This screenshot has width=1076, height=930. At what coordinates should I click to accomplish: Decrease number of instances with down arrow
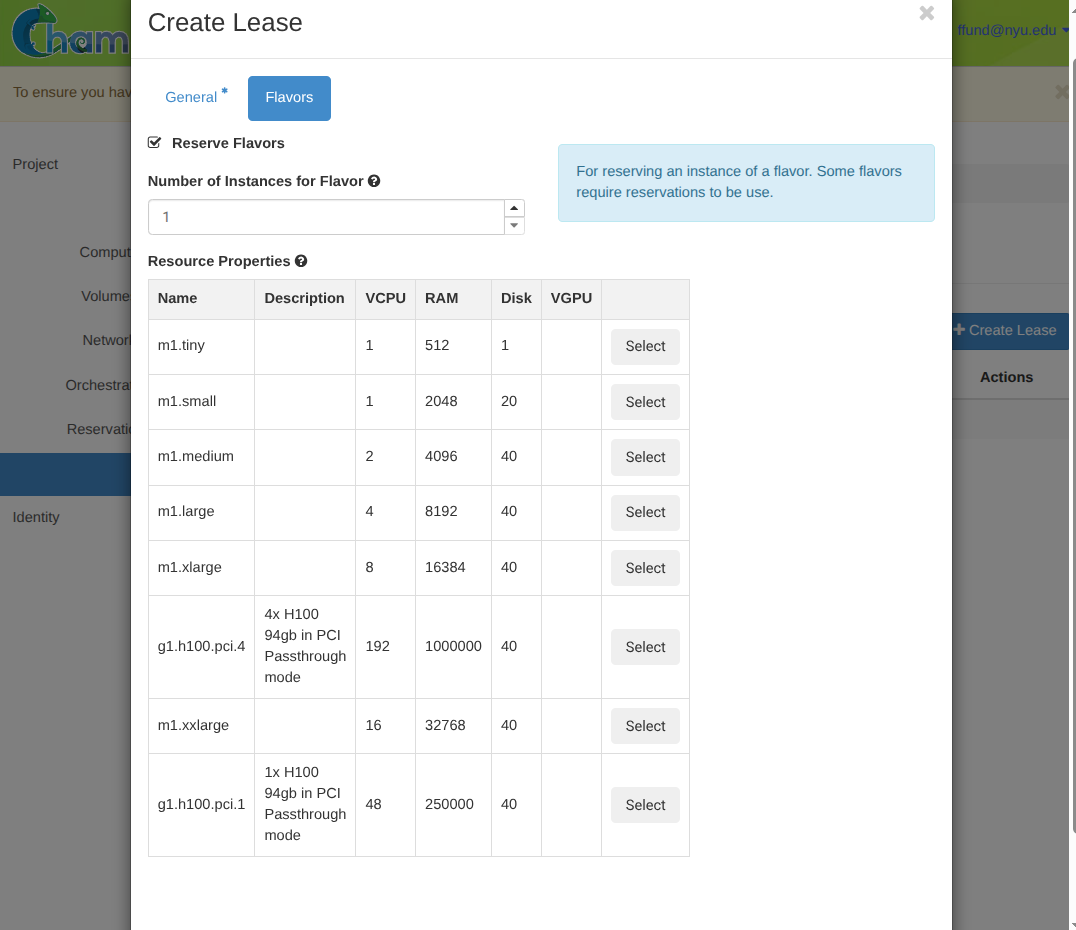(514, 226)
